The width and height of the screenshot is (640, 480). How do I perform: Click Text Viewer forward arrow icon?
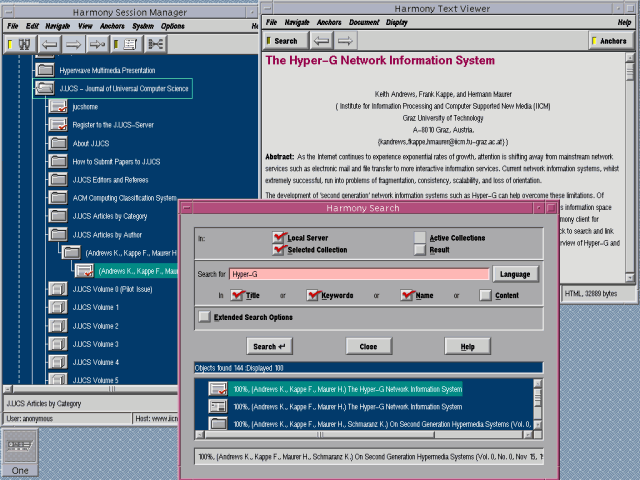tap(345, 41)
